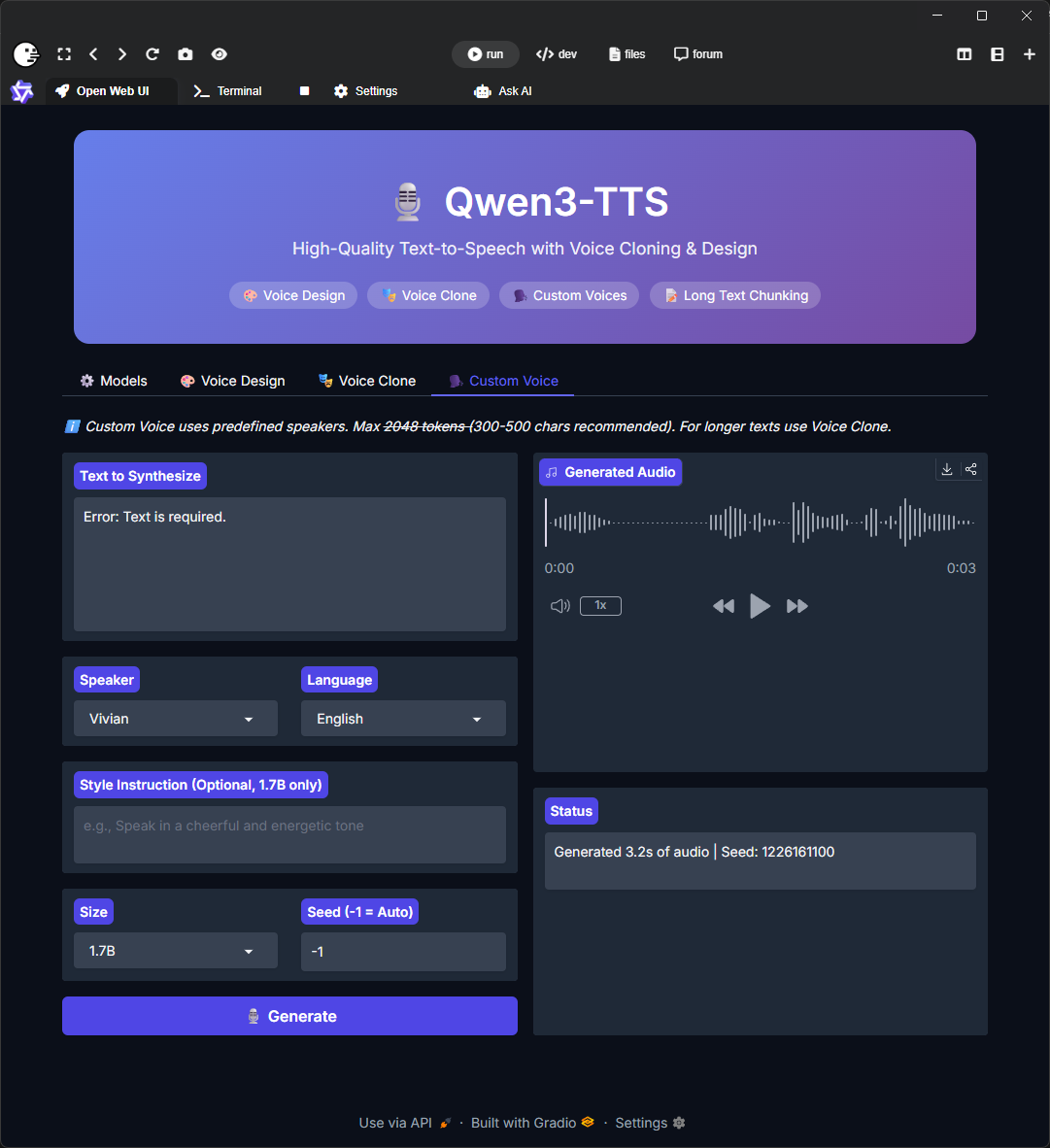Stop the app with square icon
Image resolution: width=1050 pixels, height=1148 pixels.
tap(305, 90)
